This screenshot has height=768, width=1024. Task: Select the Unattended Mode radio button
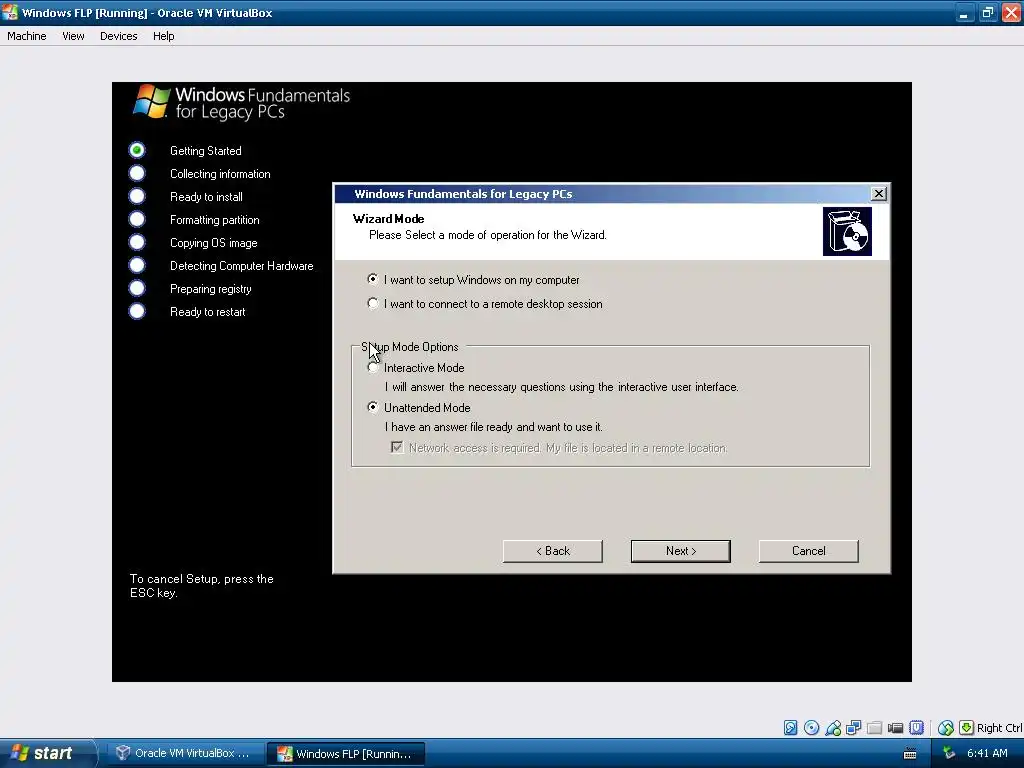[373, 408]
